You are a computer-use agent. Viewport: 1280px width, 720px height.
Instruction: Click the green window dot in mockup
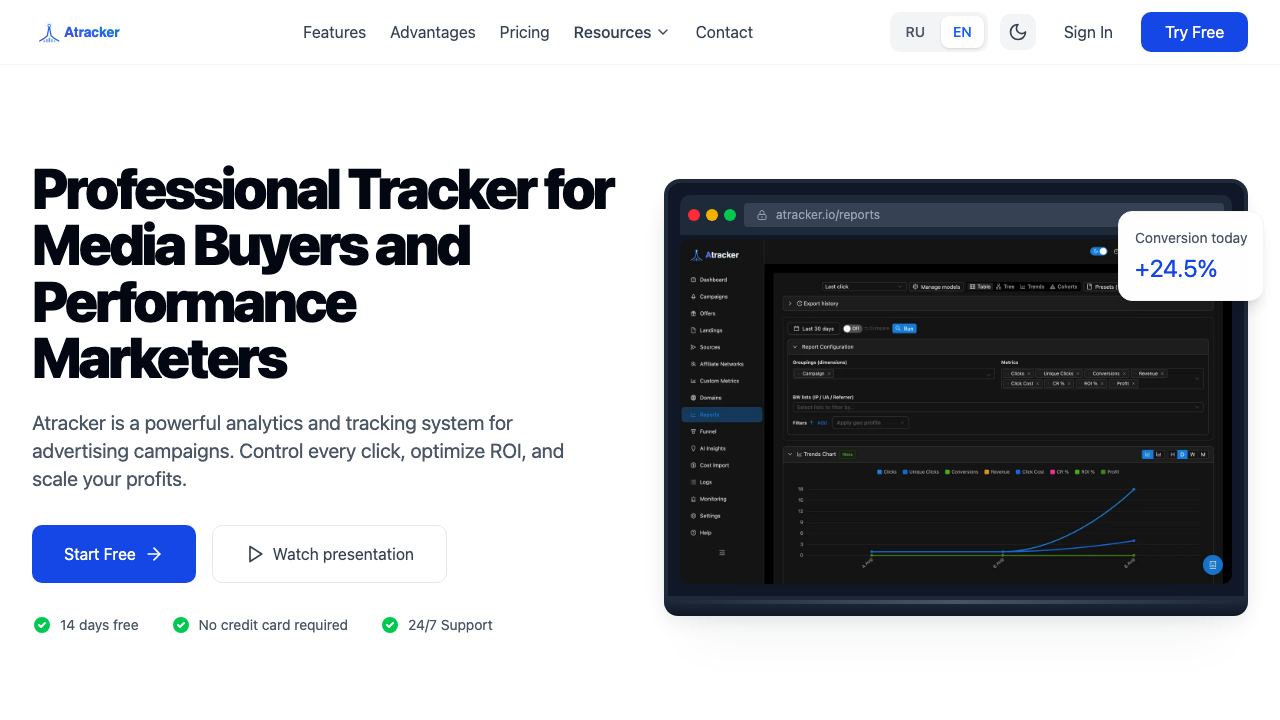click(x=730, y=215)
